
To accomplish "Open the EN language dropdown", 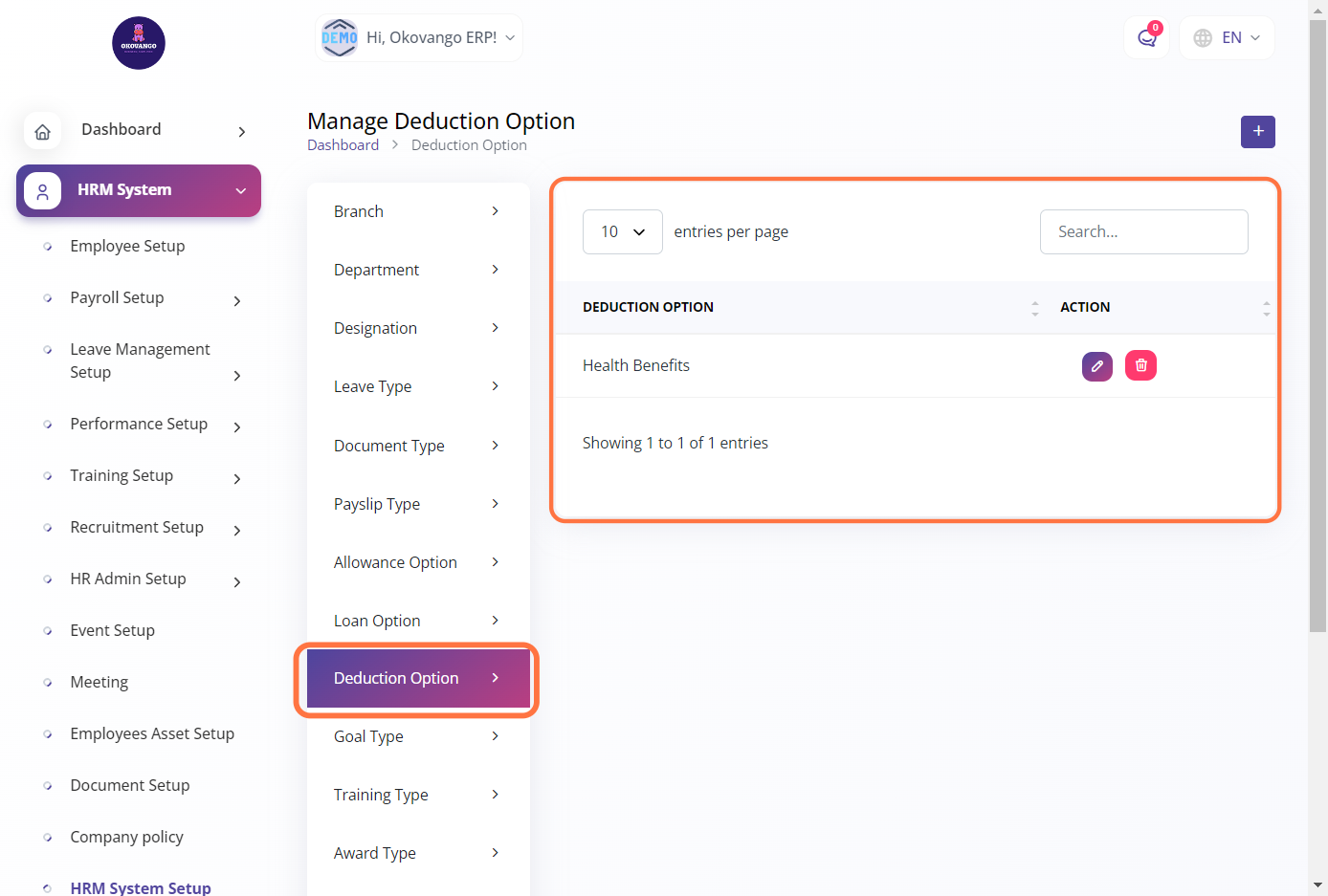I will coord(1241,38).
